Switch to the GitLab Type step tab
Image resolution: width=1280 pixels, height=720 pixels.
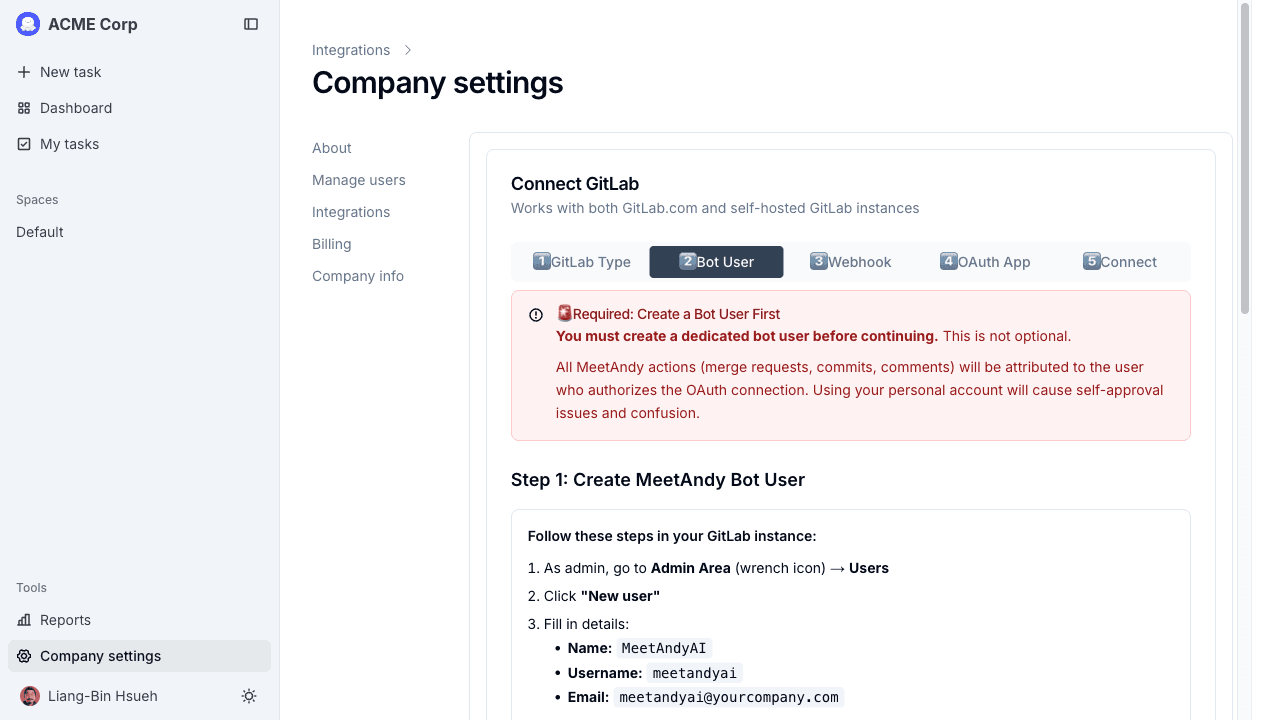coord(581,262)
